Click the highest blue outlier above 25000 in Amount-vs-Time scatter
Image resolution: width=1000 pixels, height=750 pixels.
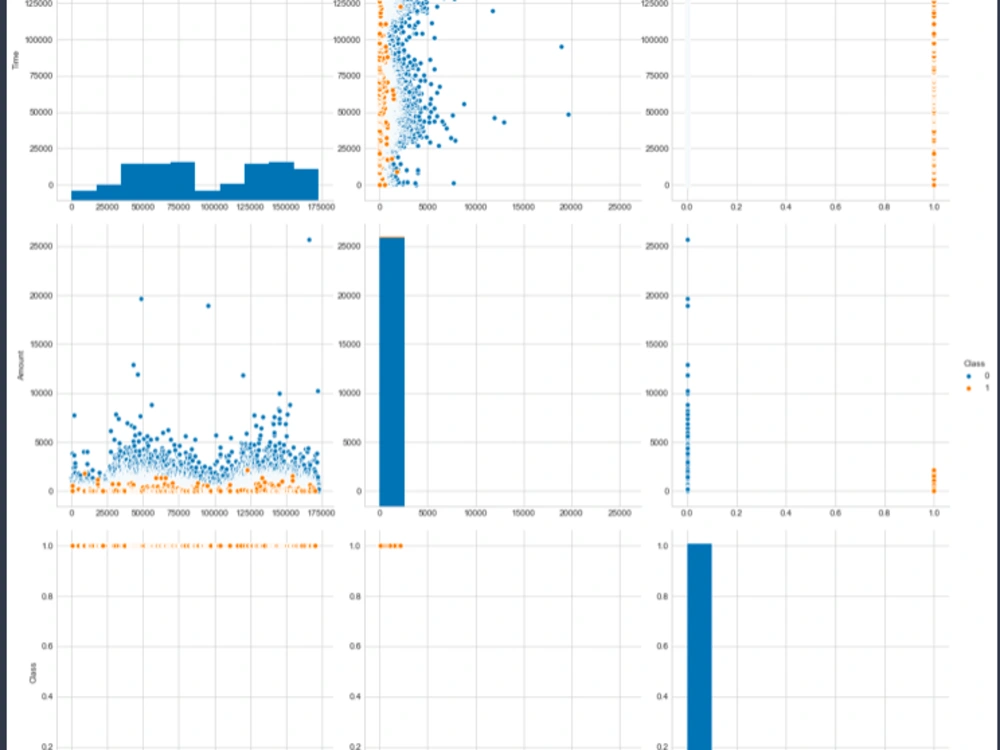309,240
